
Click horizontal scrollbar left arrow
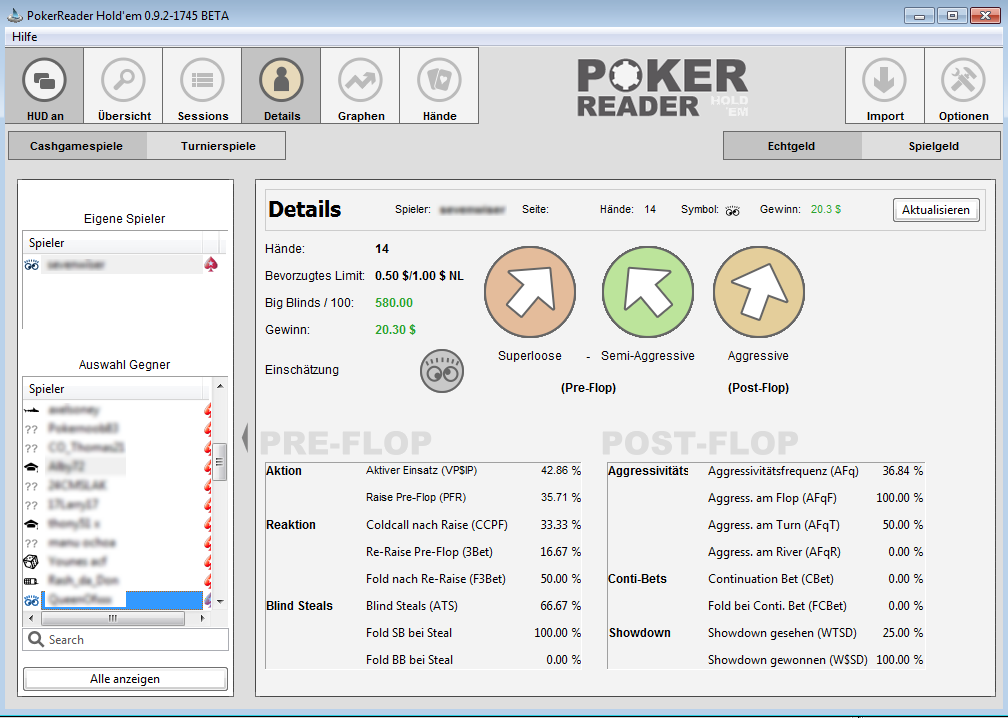pos(32,618)
